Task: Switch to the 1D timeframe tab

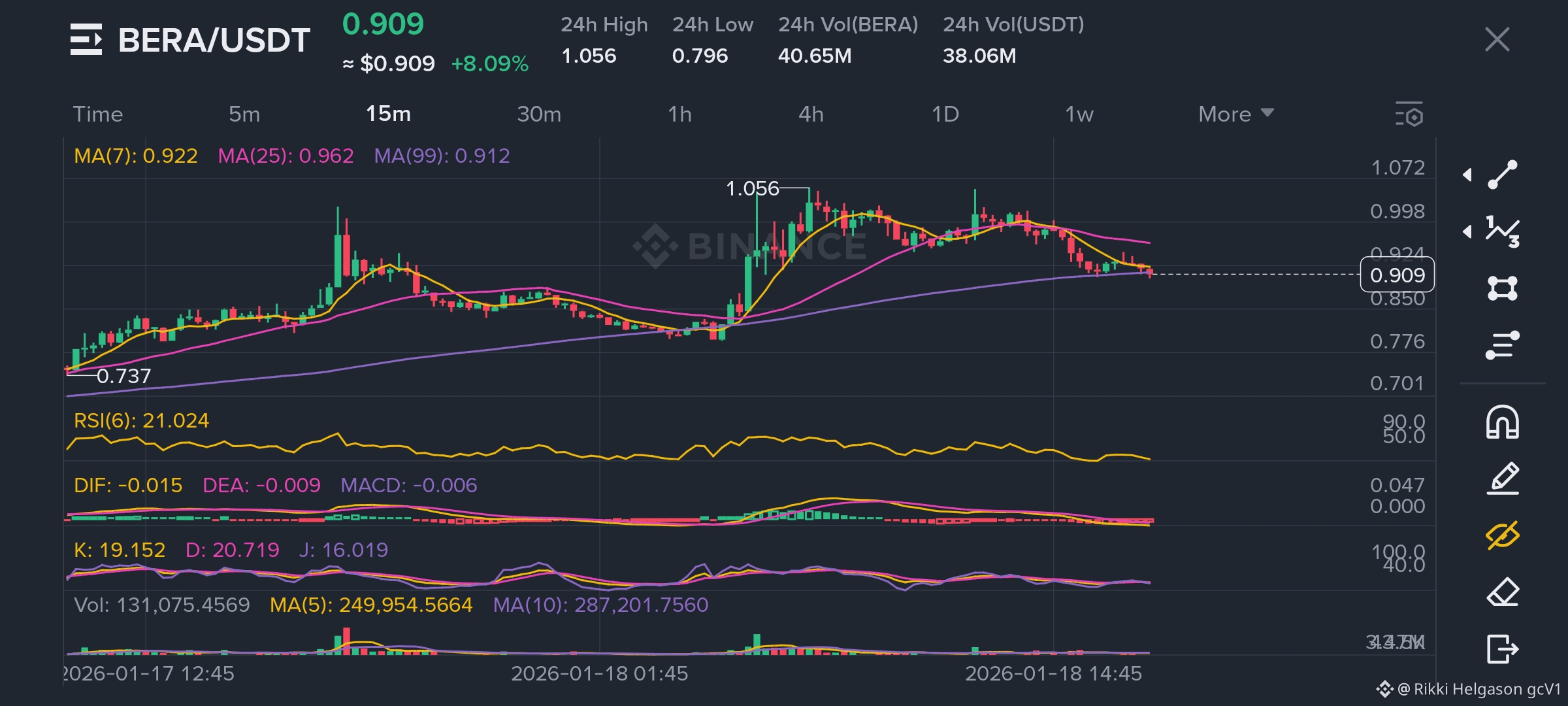Action: click(945, 114)
